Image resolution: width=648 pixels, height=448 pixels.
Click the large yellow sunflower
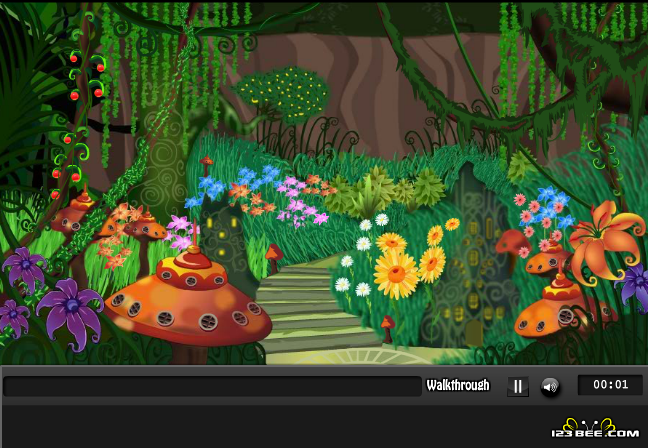tap(395, 274)
